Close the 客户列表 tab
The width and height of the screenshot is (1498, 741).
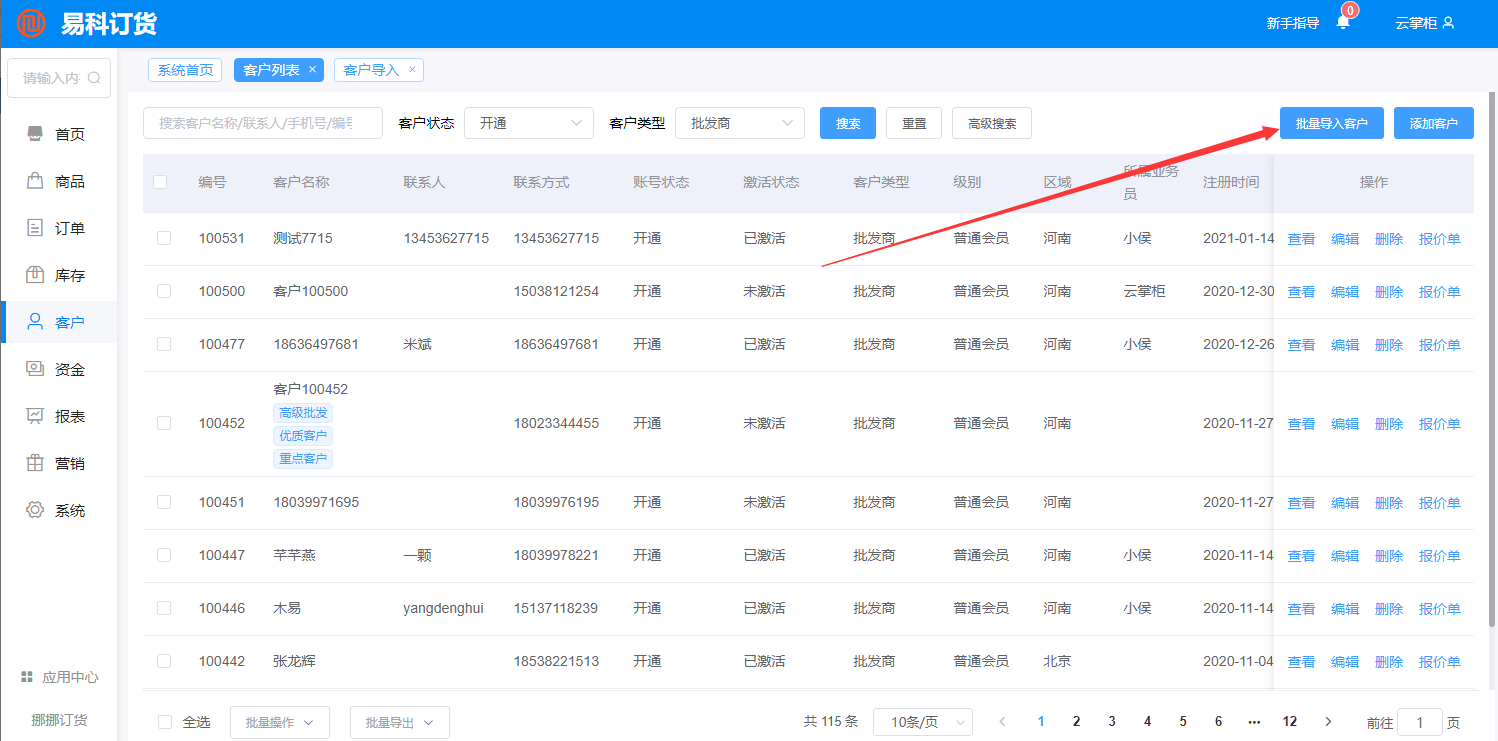pyautogui.click(x=312, y=69)
